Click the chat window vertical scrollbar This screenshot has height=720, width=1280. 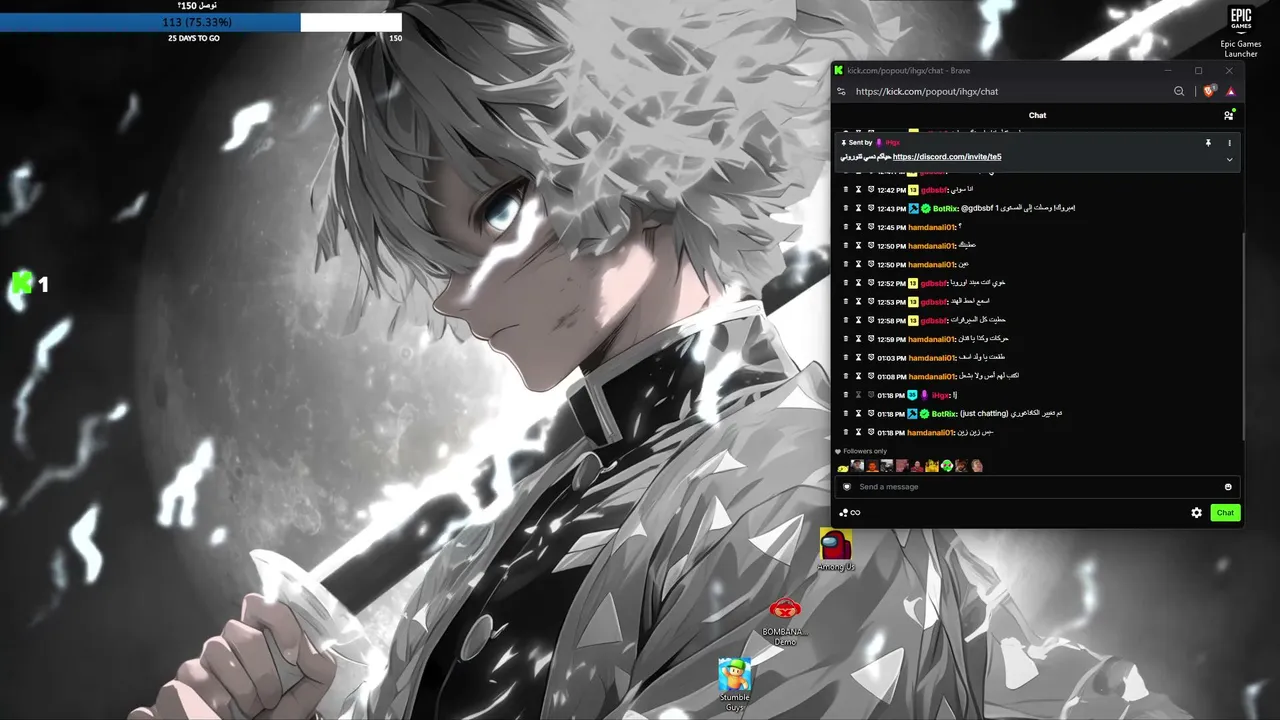[x=1243, y=335]
